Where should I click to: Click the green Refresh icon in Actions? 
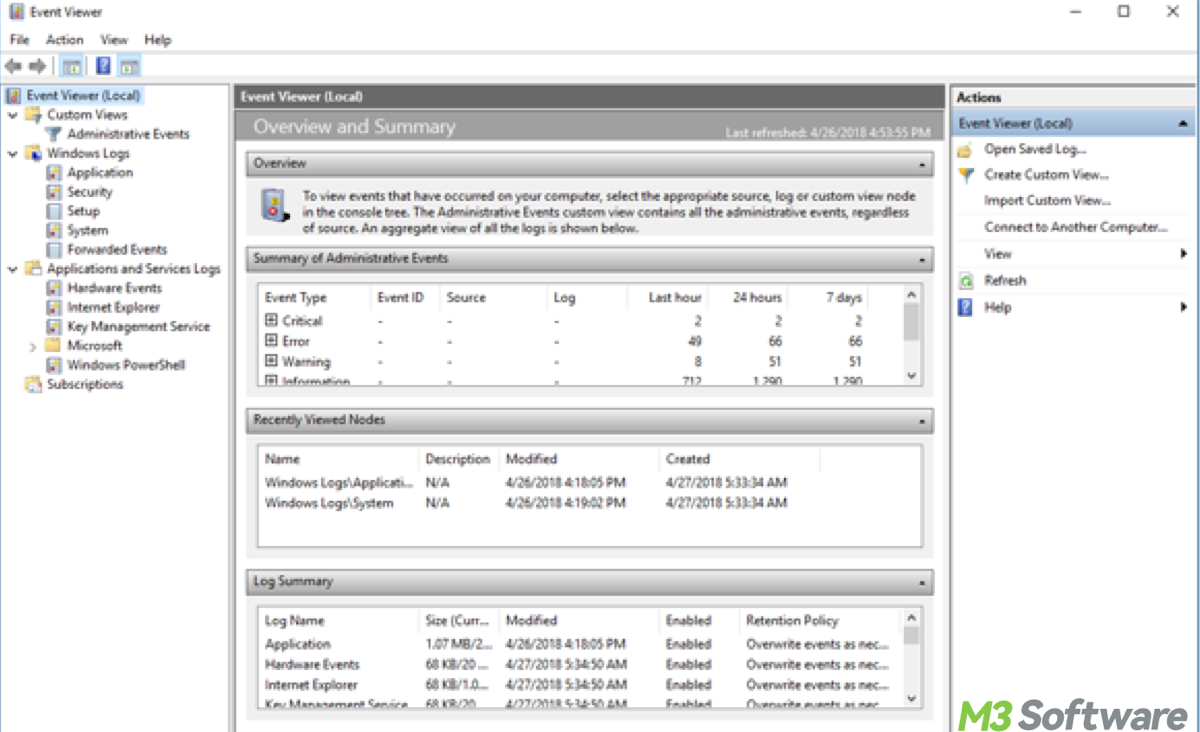pyautogui.click(x=965, y=281)
